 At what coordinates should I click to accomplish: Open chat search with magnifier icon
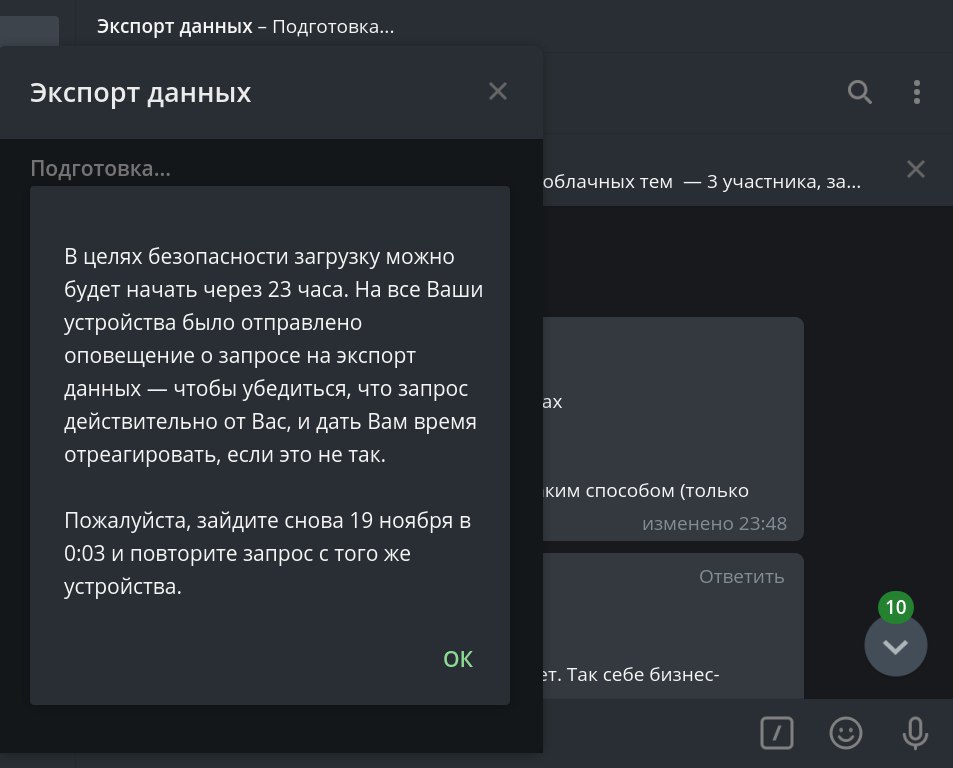click(x=859, y=92)
